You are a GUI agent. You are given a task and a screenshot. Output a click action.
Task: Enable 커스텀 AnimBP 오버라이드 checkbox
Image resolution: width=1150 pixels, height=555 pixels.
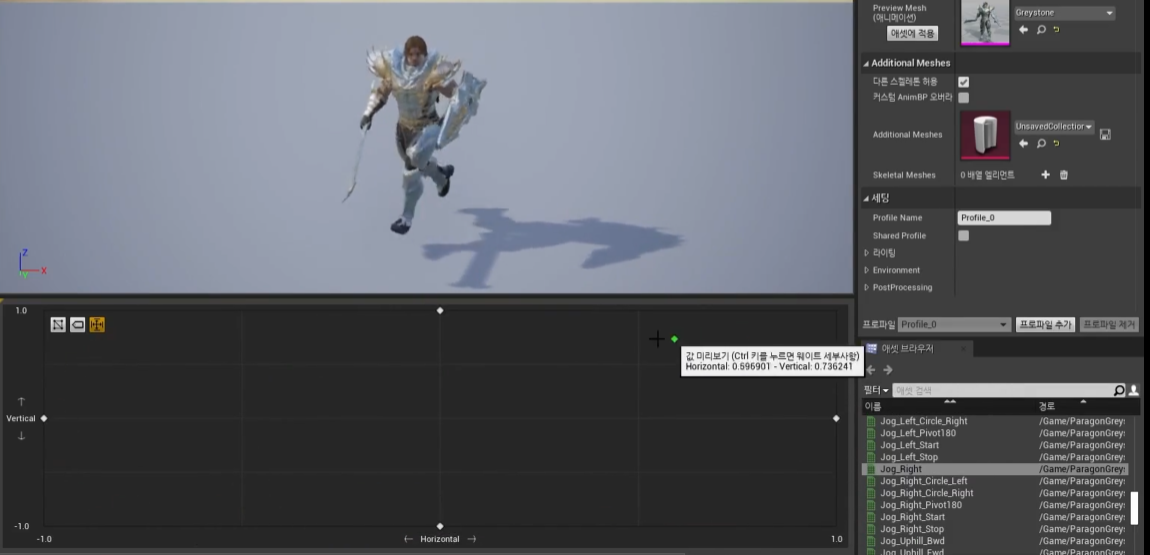pos(964,98)
